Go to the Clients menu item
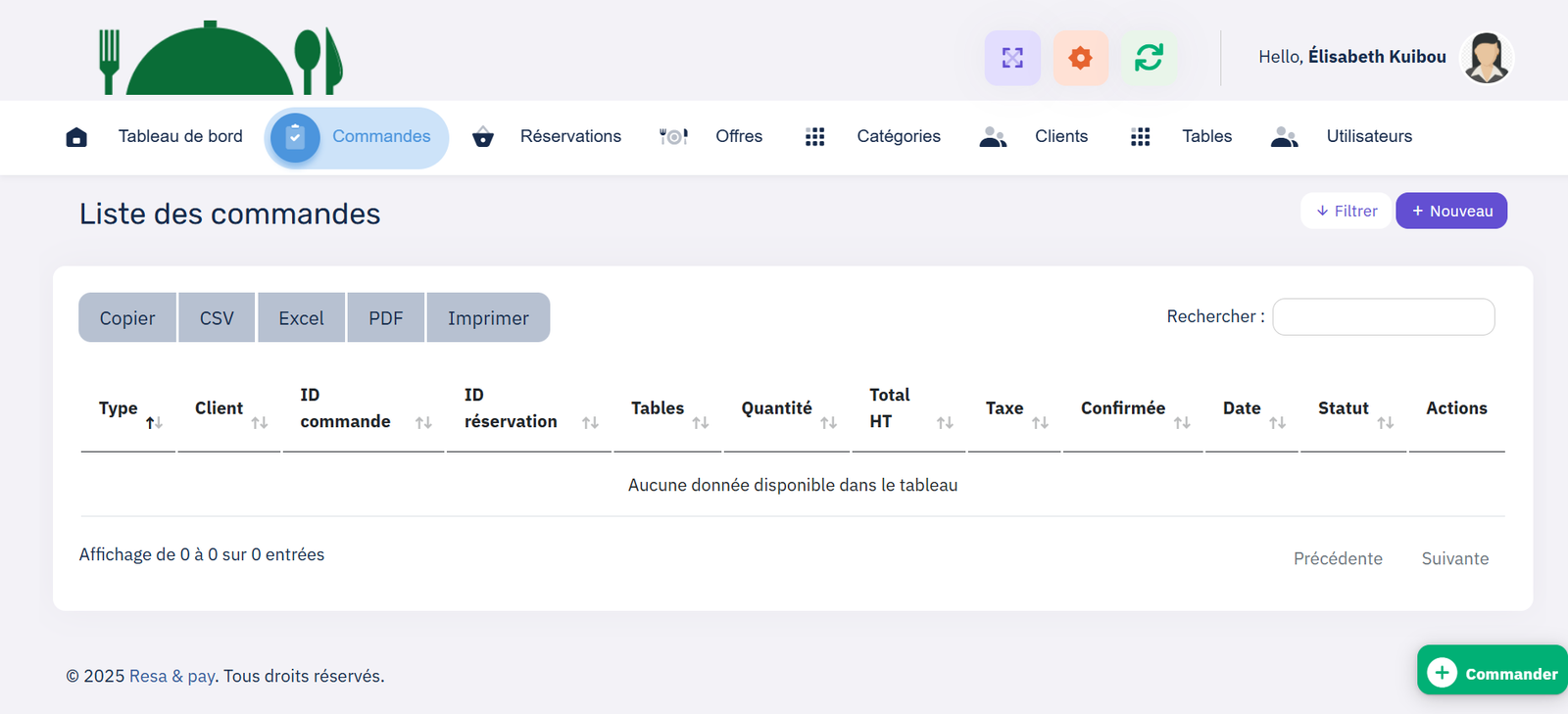Image resolution: width=1568 pixels, height=714 pixels. [x=1060, y=136]
